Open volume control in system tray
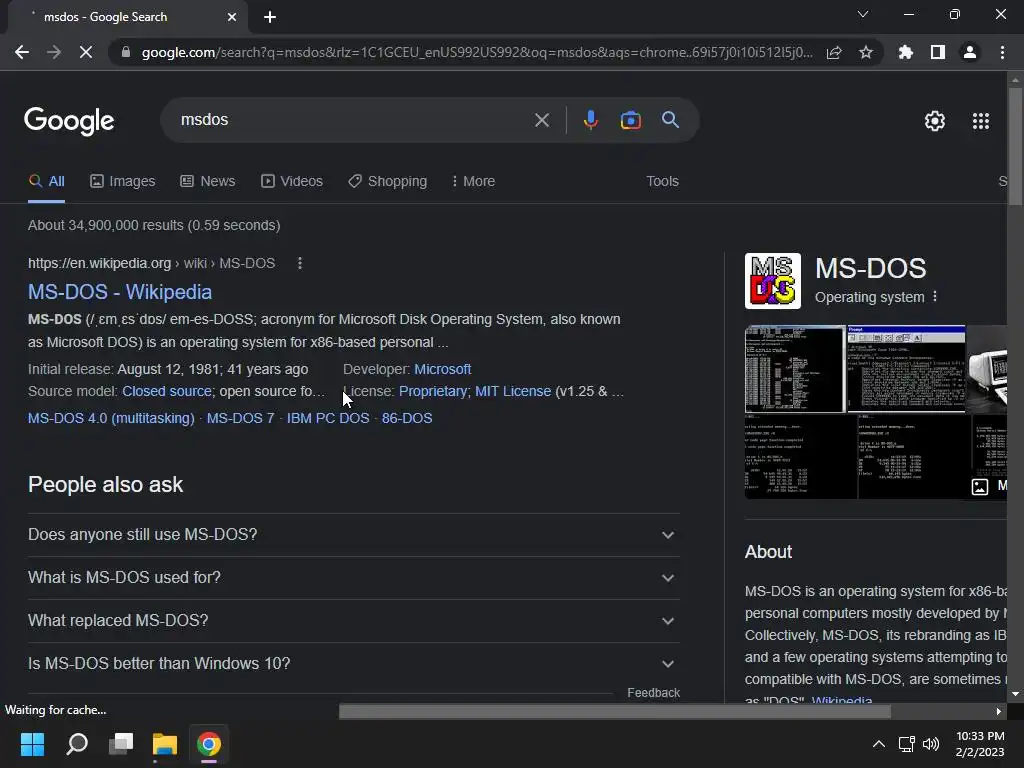The width and height of the screenshot is (1024, 768). pyautogui.click(x=931, y=744)
